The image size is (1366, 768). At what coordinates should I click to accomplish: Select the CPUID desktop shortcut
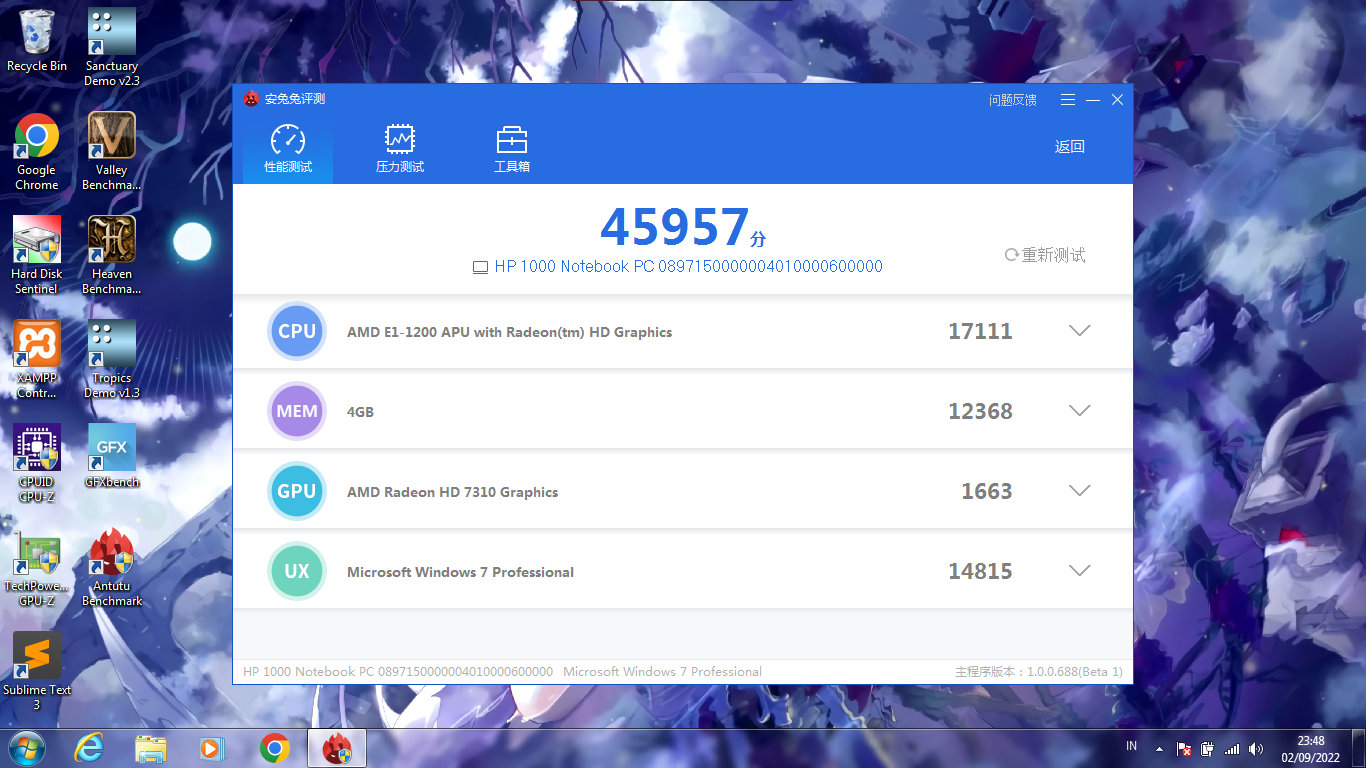pos(37,463)
